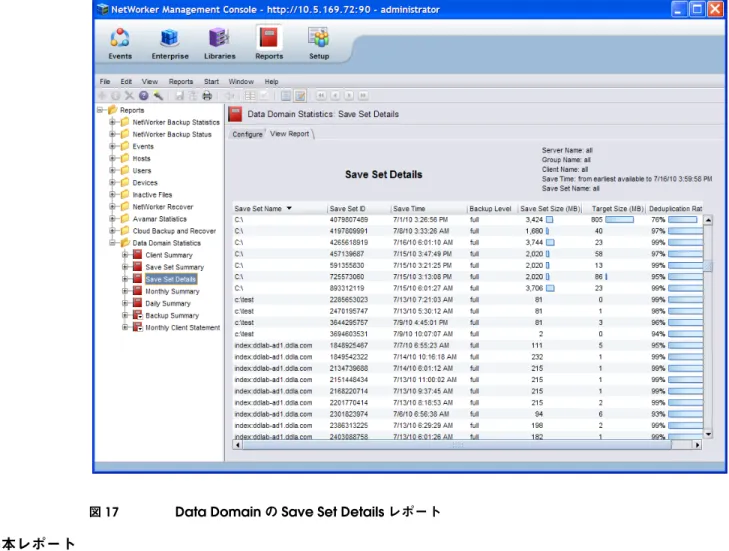Expand the NetWorker Recover folder

coord(112,206)
